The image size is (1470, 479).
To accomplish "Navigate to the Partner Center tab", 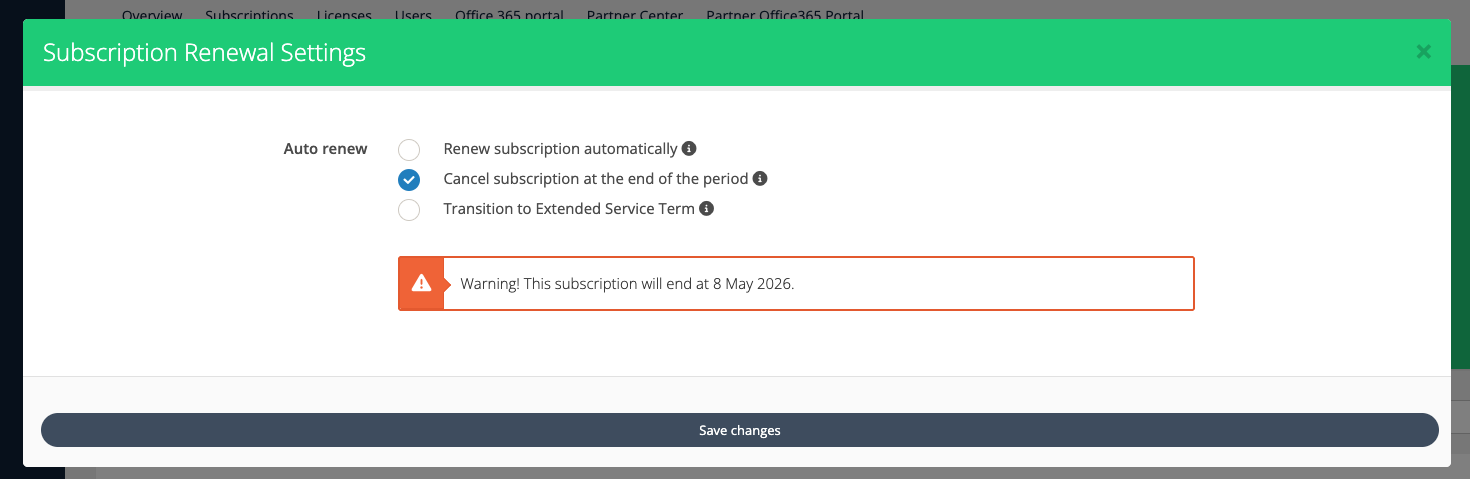I will [x=635, y=14].
